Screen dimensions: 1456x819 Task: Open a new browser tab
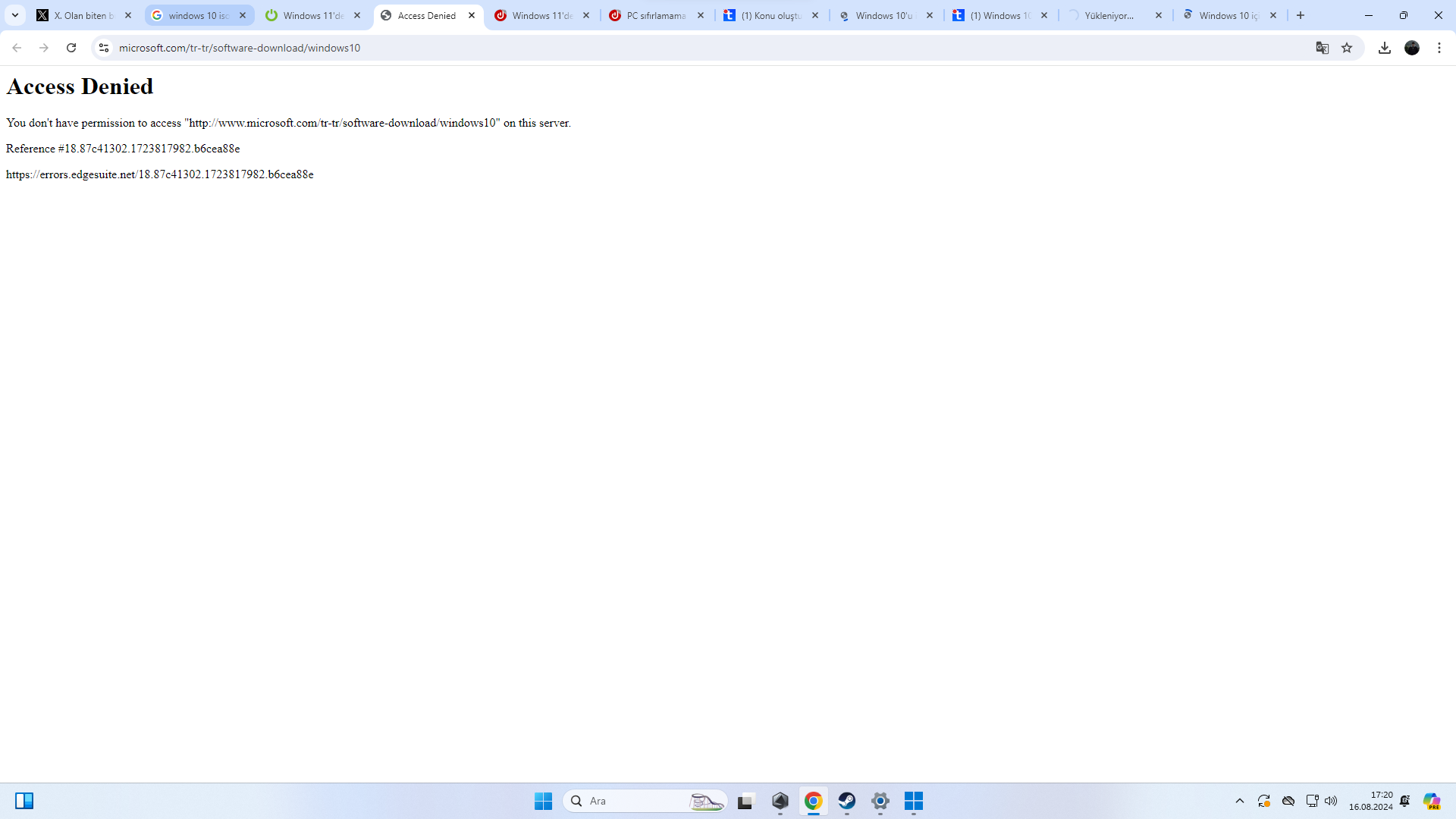tap(1301, 15)
